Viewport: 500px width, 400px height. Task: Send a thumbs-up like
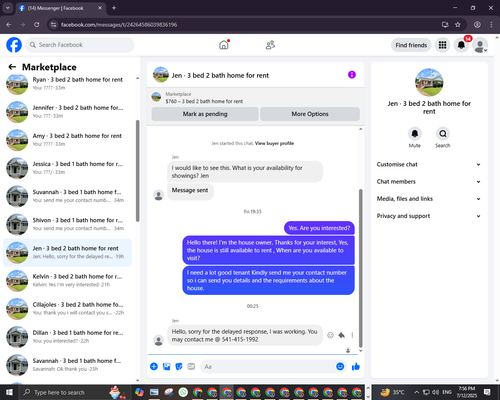pyautogui.click(x=356, y=367)
